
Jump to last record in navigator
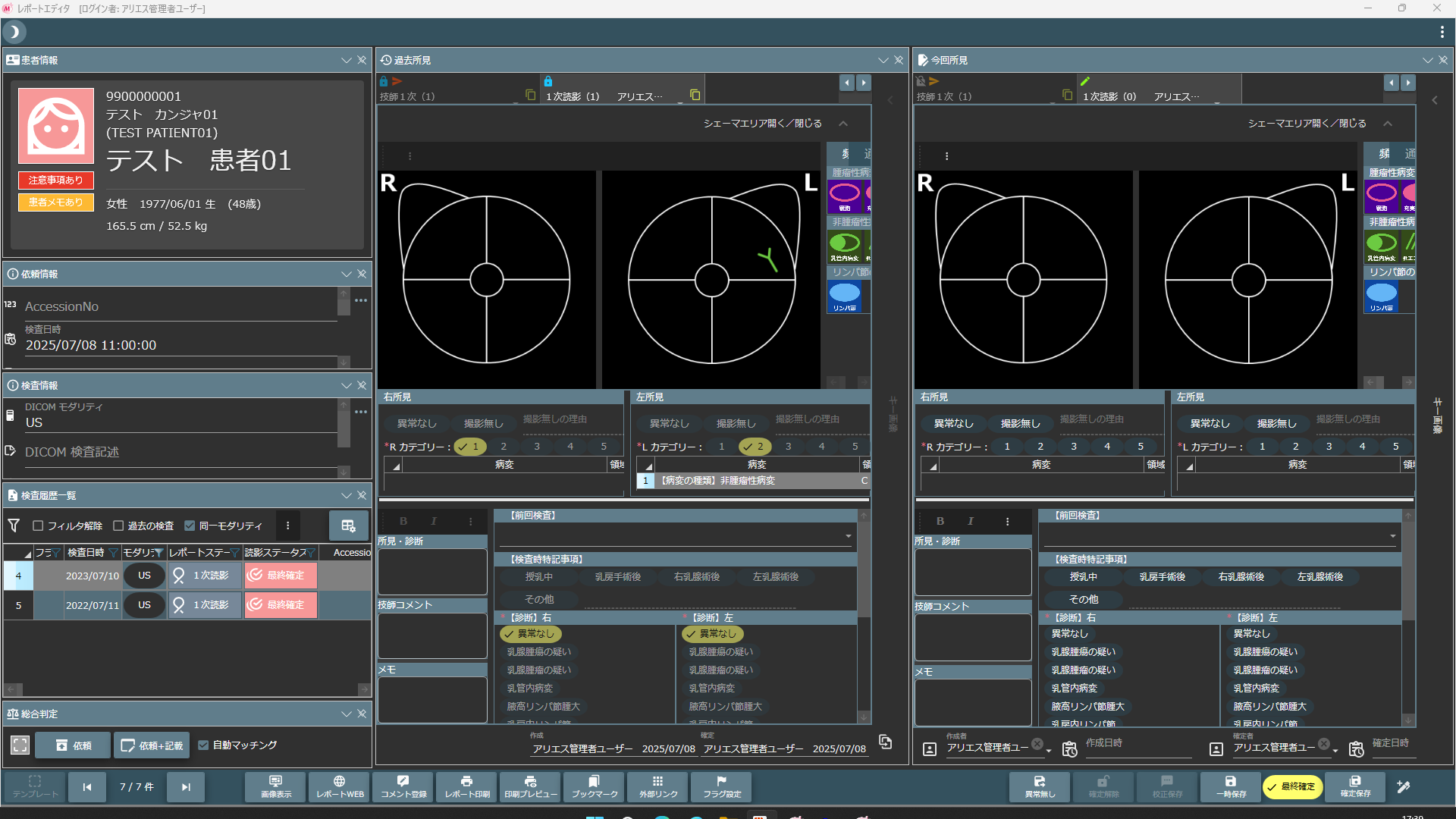pyautogui.click(x=186, y=787)
